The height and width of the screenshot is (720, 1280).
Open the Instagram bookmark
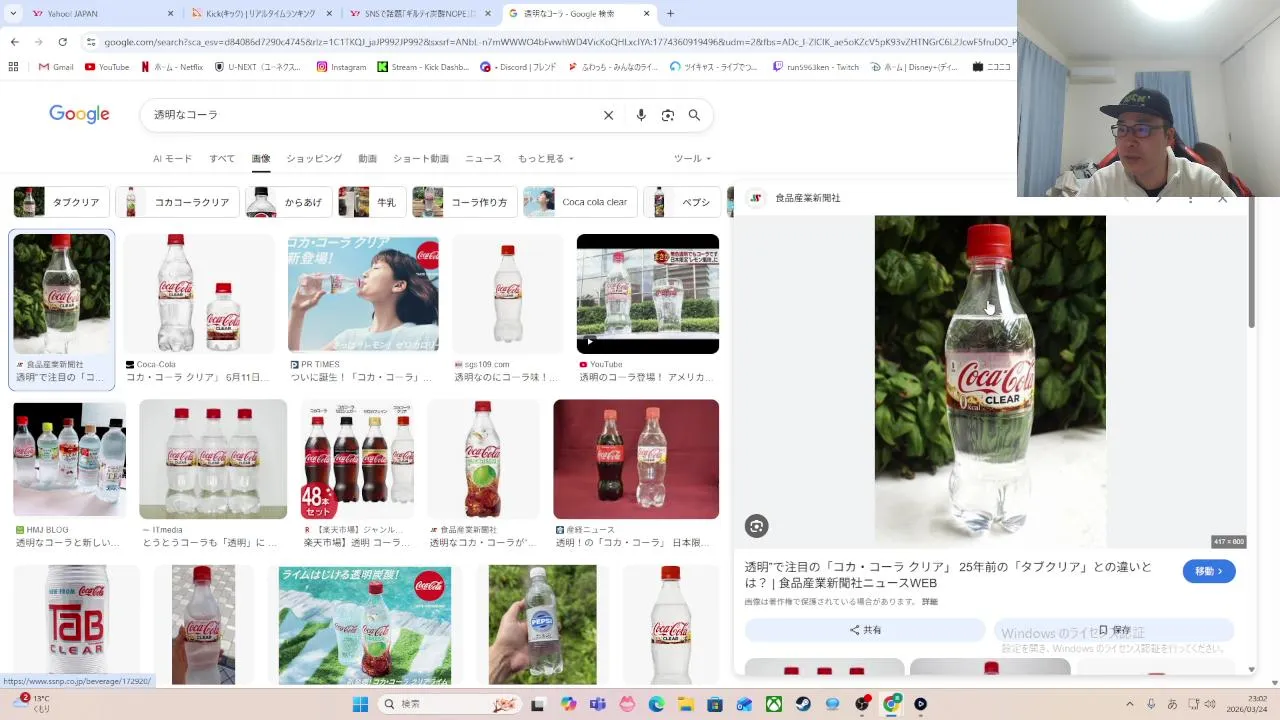coord(342,67)
